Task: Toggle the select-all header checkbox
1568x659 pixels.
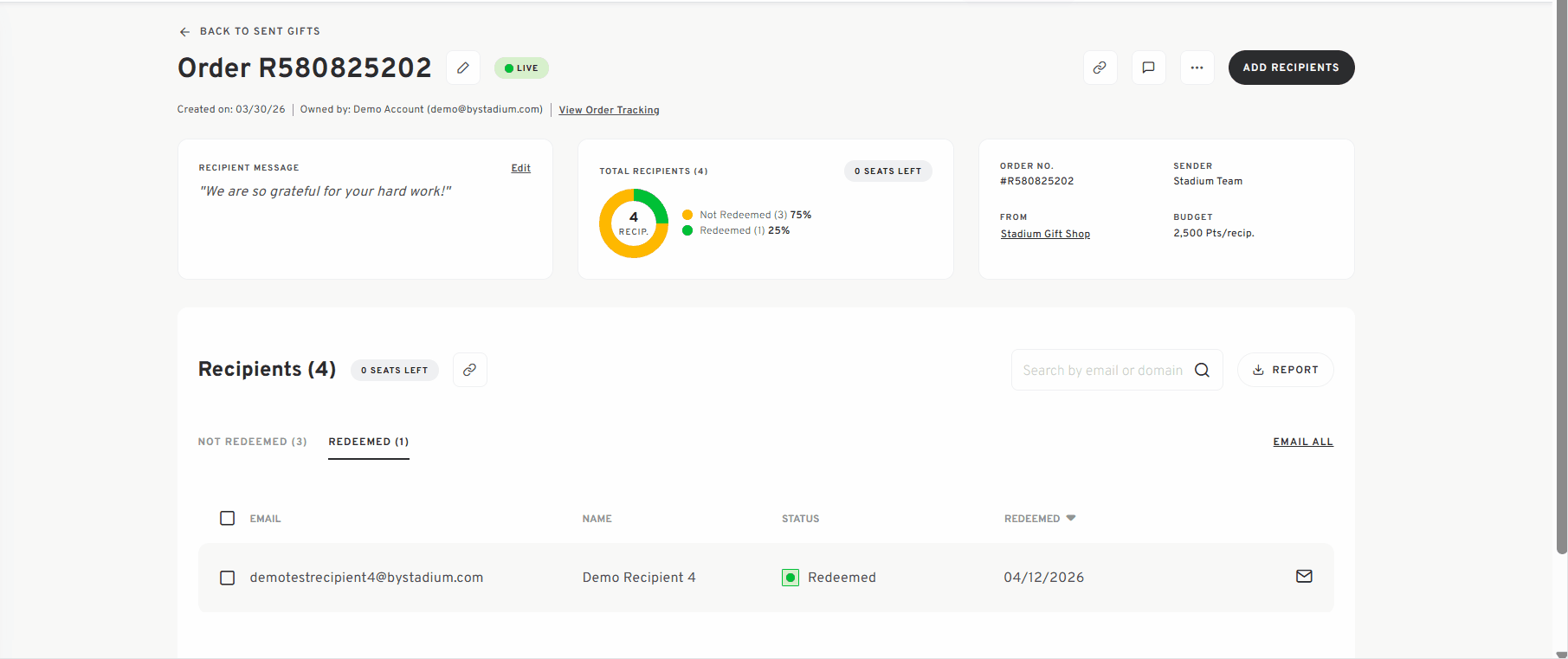Action: 228,518
